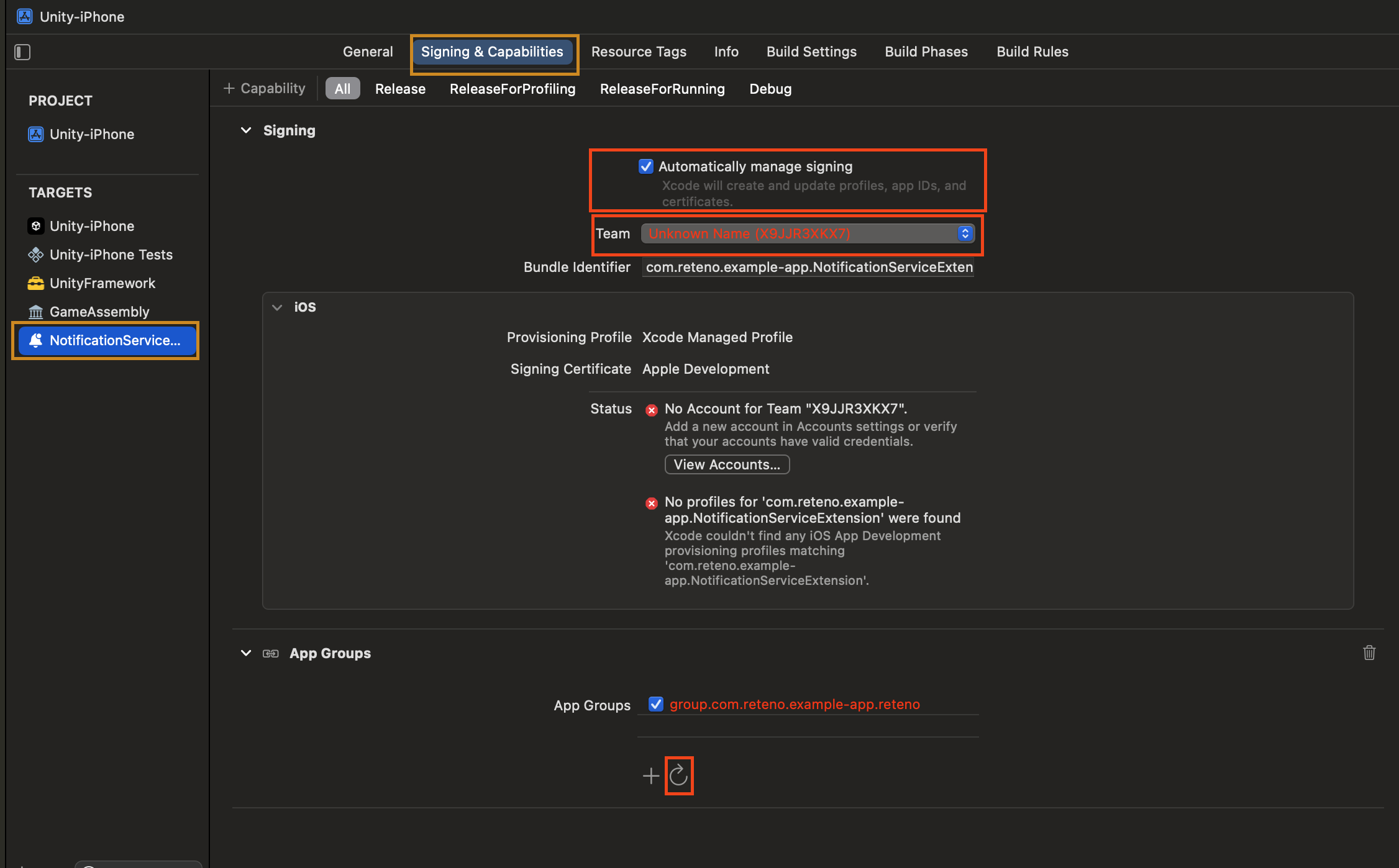Click group.com.reteno.example-app.reteno text
The height and width of the screenshot is (868, 1399).
(x=795, y=704)
